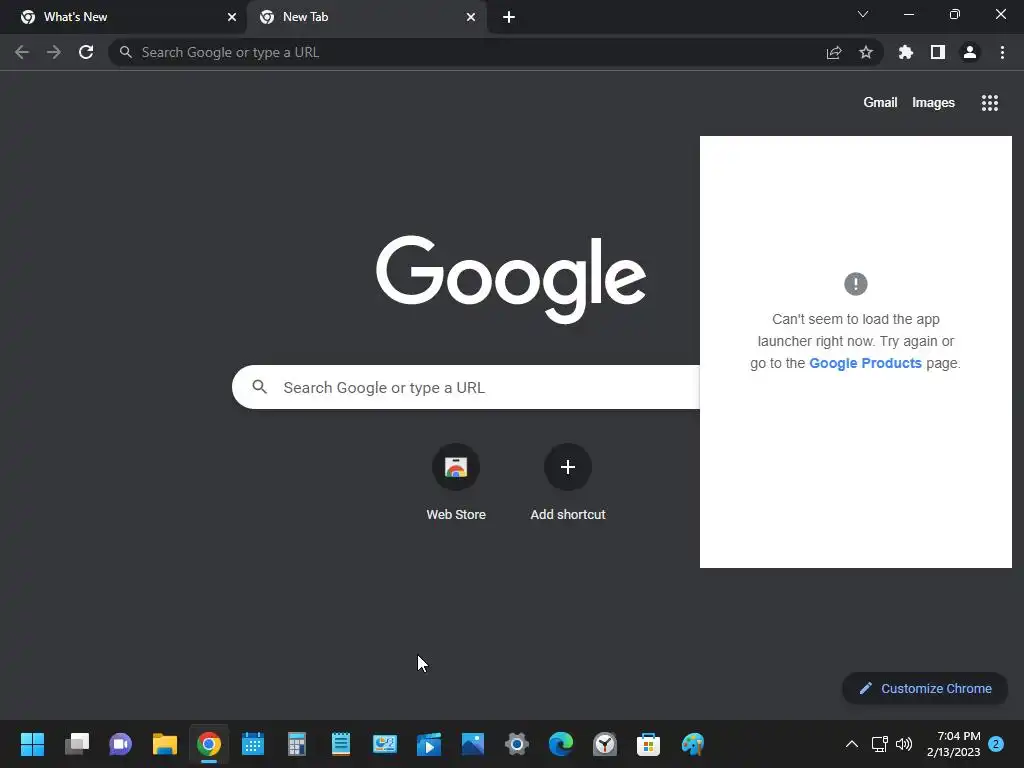Open Notepad from the taskbar

[341, 744]
